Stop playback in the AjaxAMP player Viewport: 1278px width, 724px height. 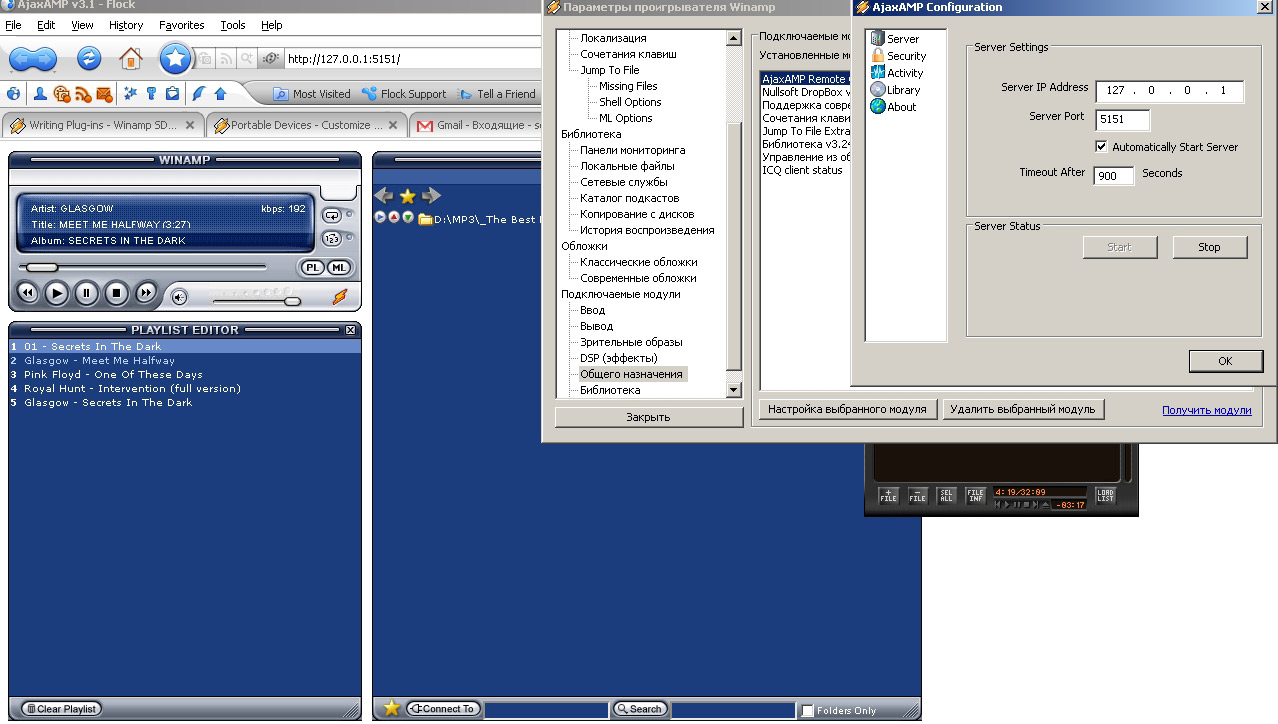point(116,293)
